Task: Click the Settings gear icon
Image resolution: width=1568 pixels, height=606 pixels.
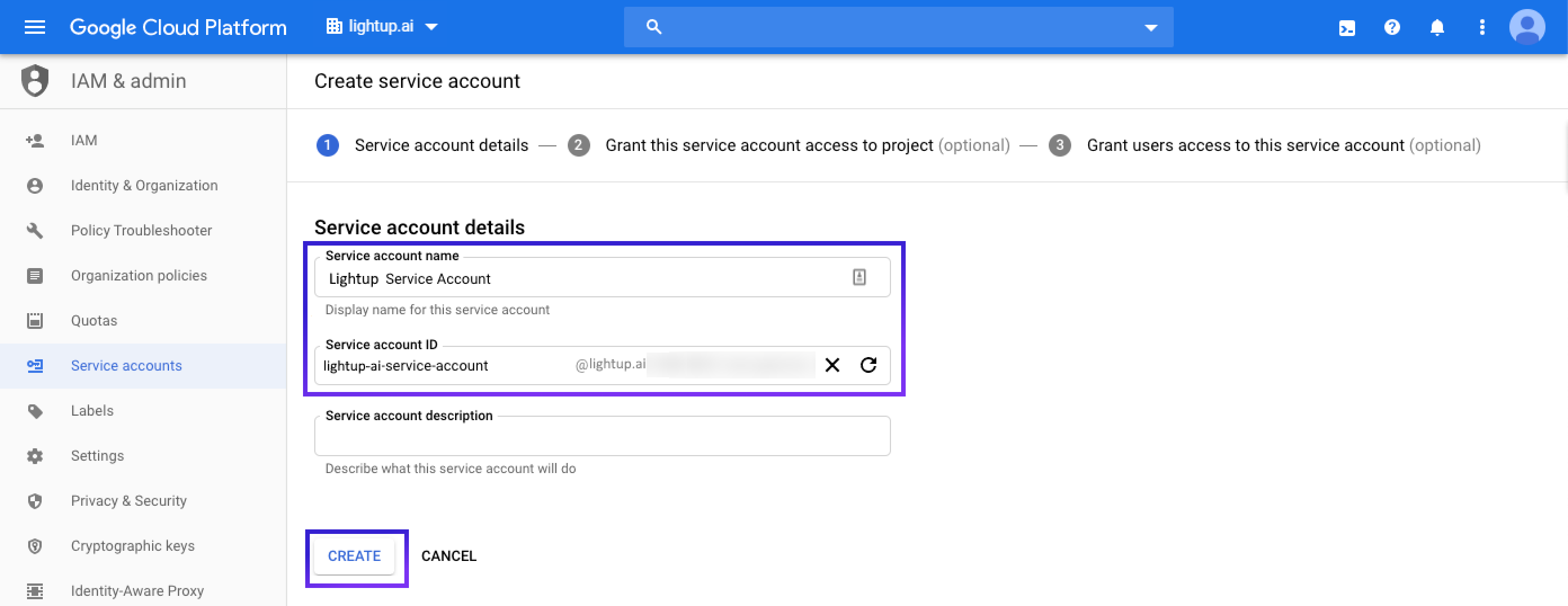Action: tap(35, 456)
